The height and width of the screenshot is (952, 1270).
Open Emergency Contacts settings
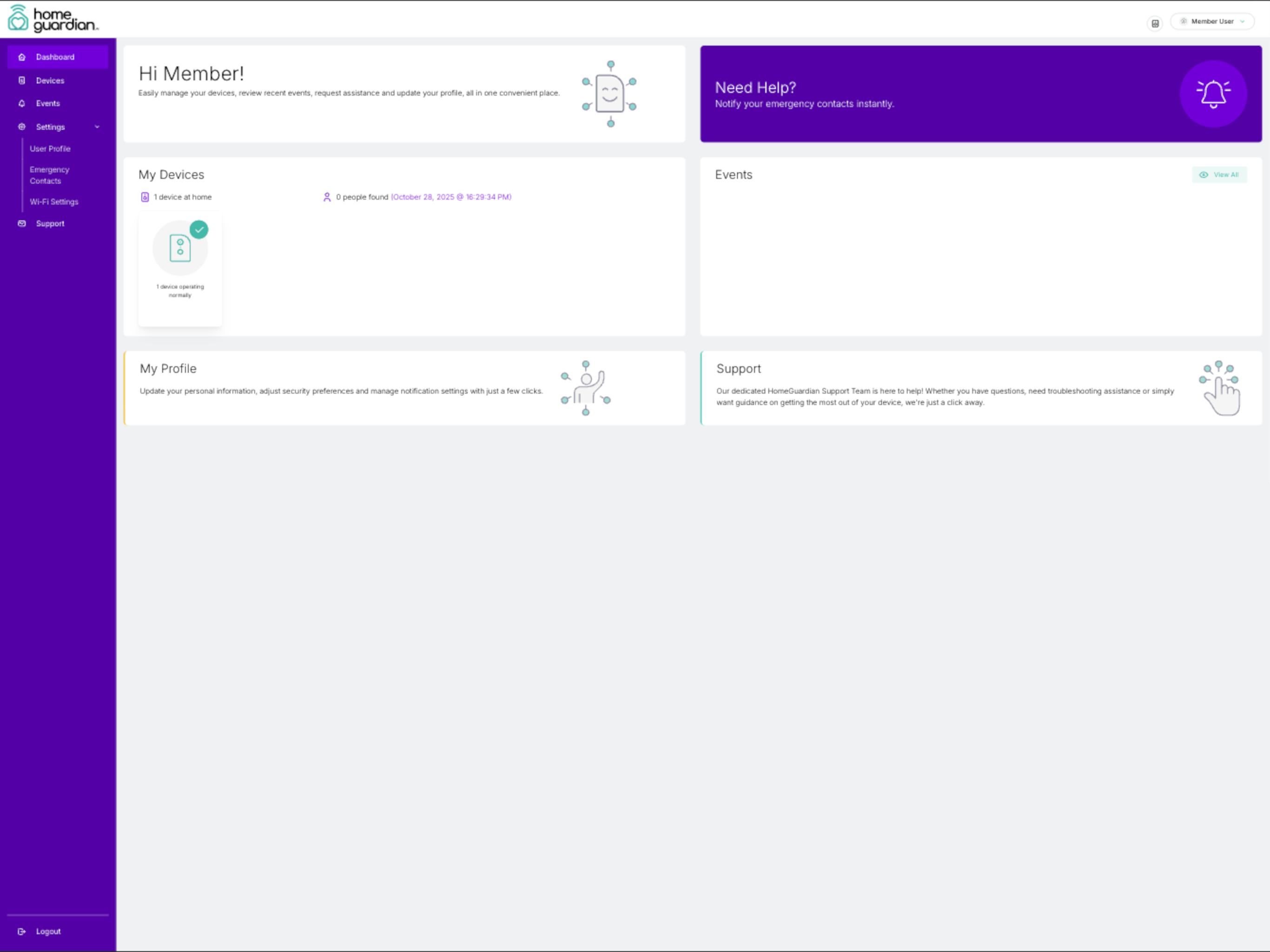tap(49, 175)
